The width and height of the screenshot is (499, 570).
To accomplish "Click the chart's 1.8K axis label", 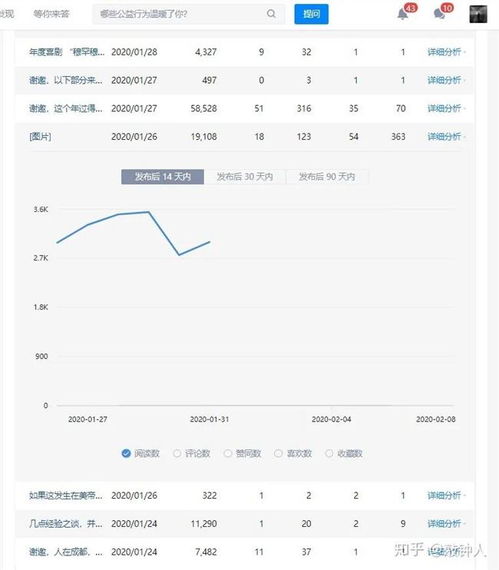I will tap(41, 307).
